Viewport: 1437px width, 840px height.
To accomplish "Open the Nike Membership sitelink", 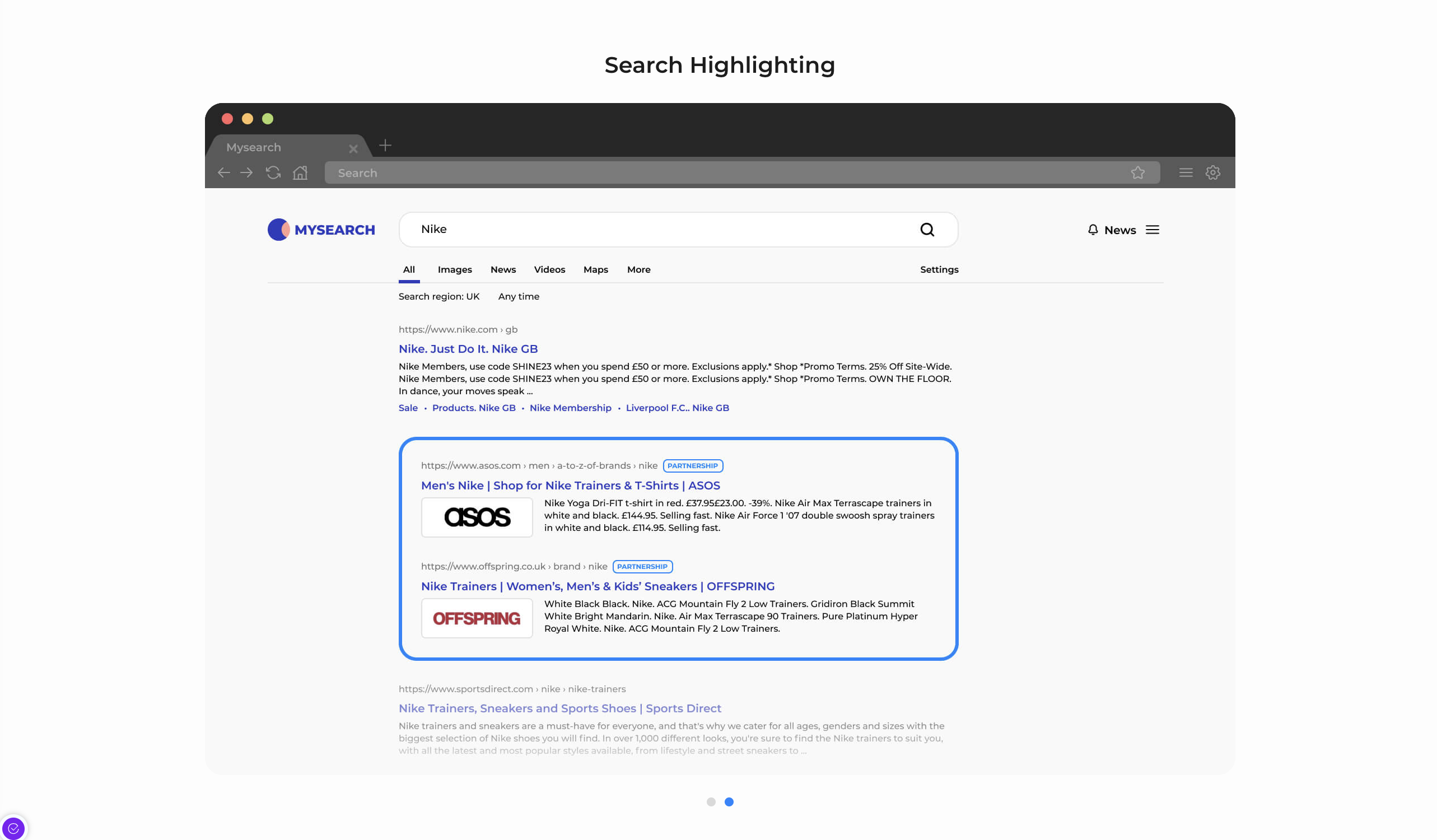I will 570,408.
